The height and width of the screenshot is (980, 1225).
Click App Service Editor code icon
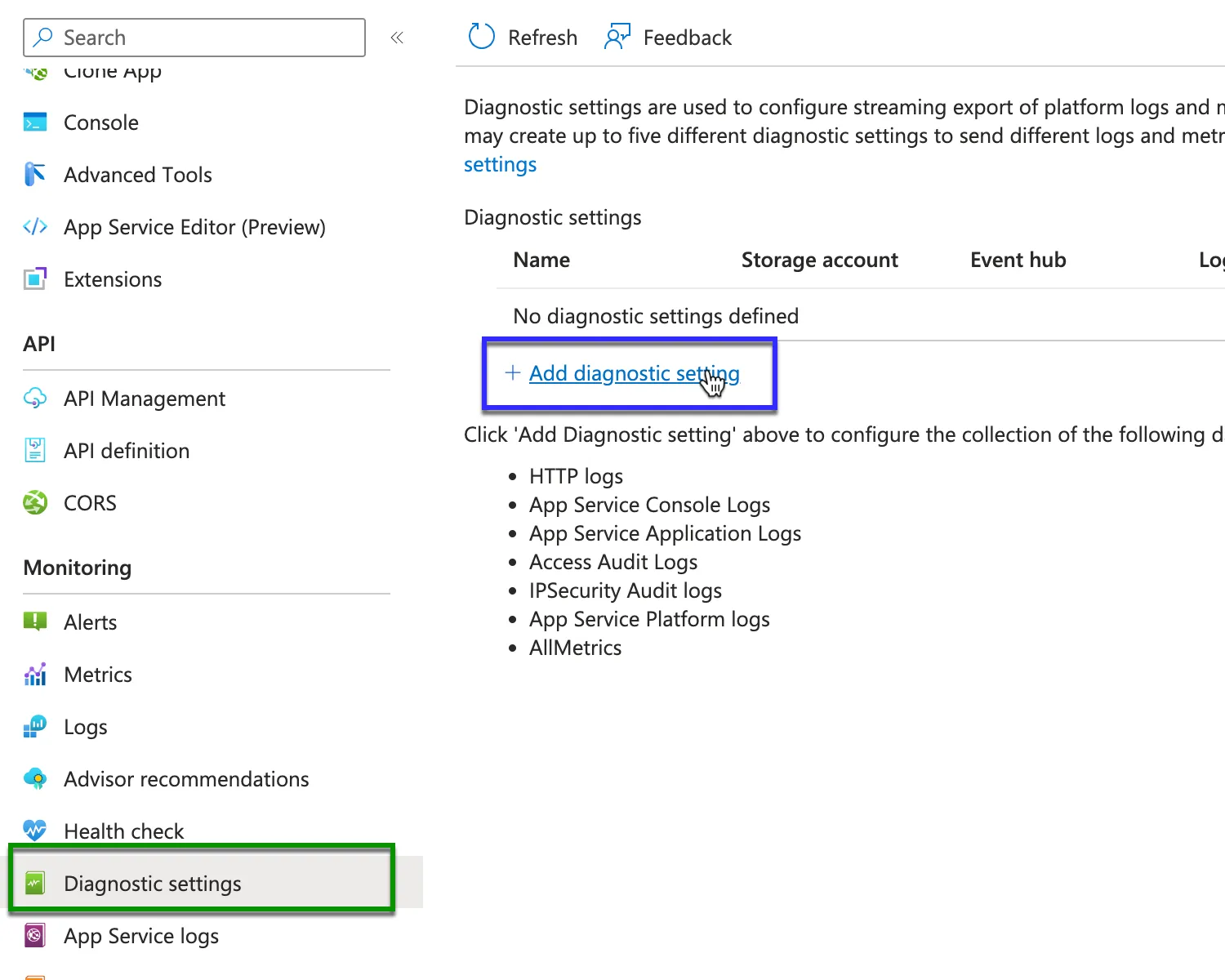[35, 227]
